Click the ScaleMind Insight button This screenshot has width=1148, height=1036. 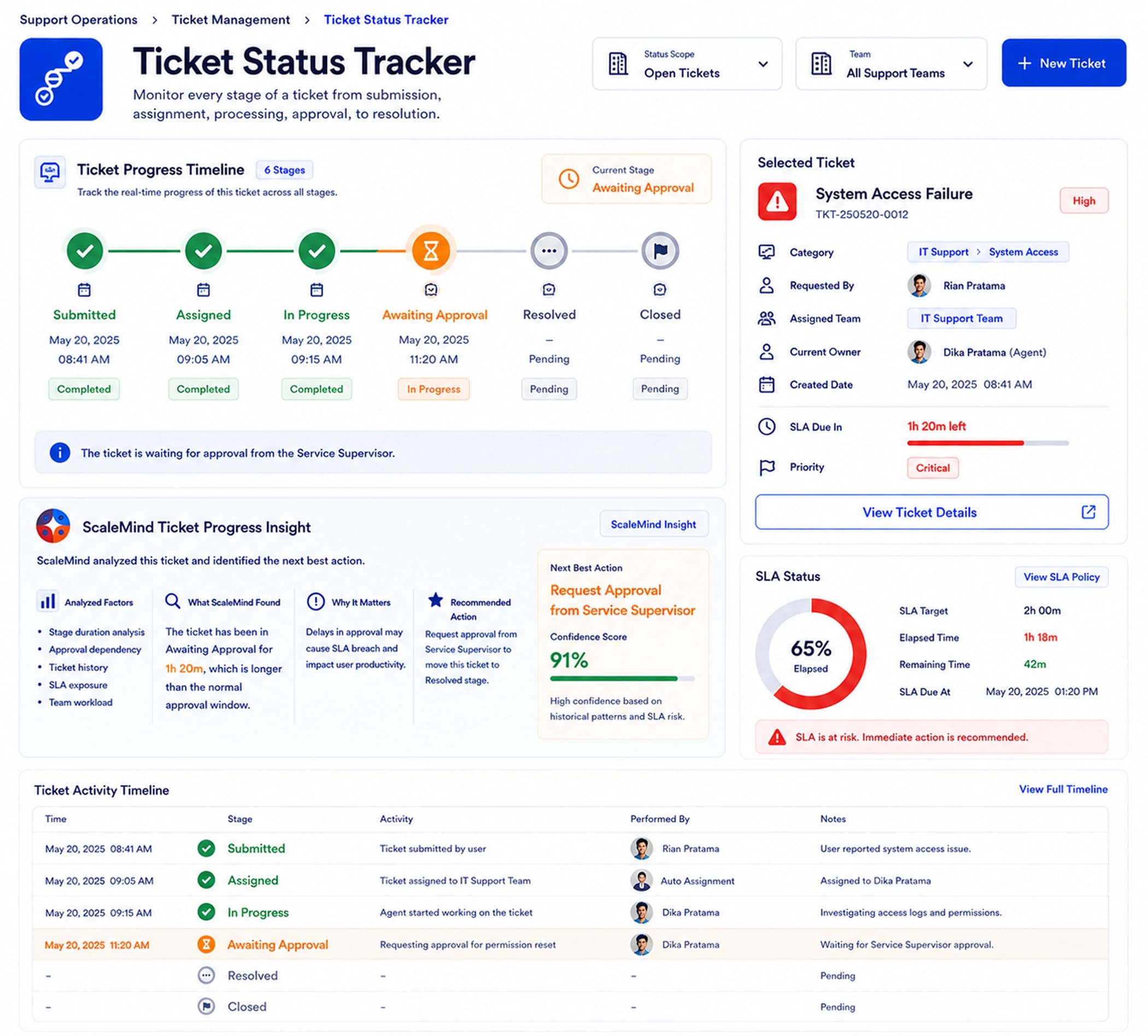click(654, 523)
